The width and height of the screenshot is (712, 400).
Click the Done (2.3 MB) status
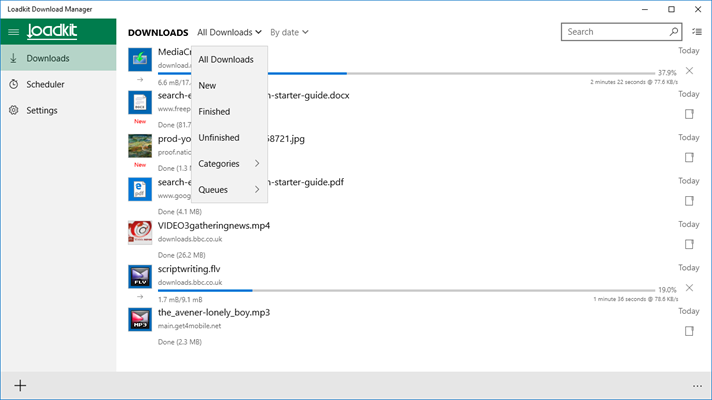tap(180, 342)
